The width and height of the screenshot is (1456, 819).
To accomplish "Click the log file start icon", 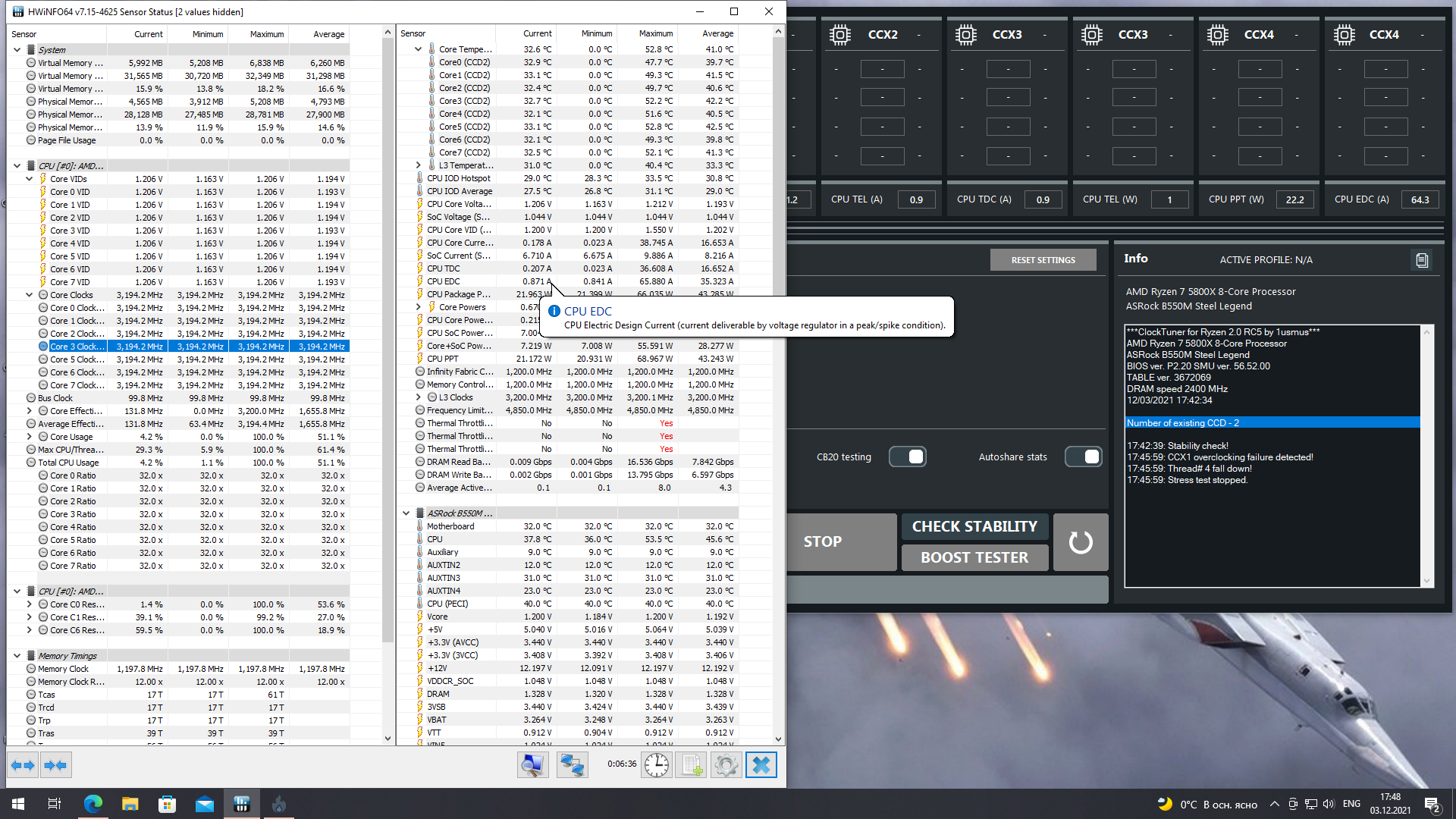I will click(x=692, y=765).
